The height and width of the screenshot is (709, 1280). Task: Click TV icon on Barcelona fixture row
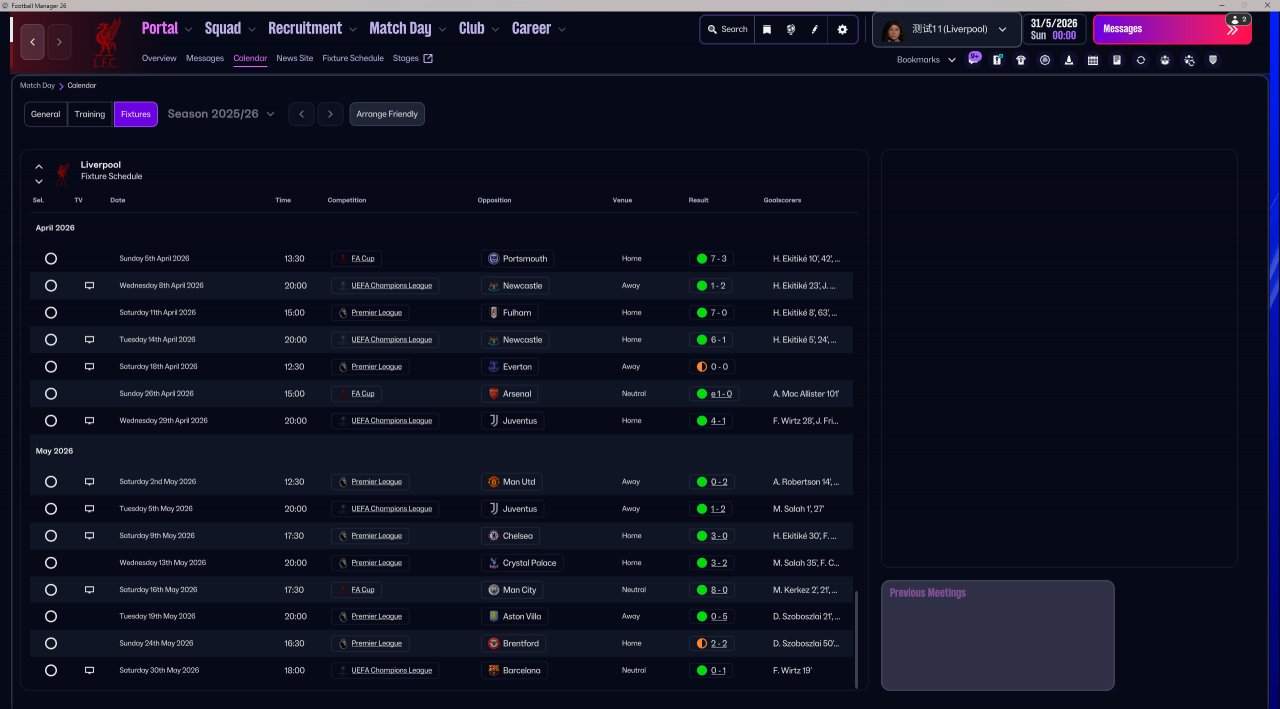pyautogui.click(x=89, y=671)
